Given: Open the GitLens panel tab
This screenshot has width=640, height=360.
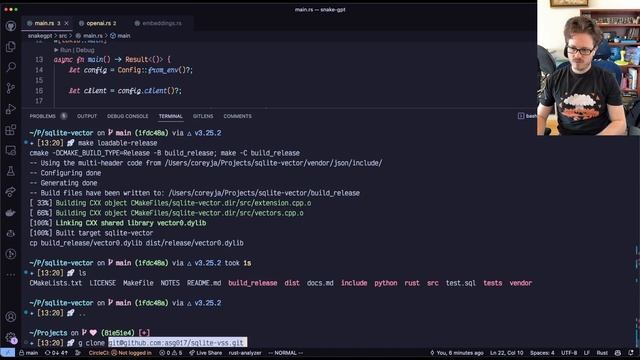Looking at the screenshot, I should coord(203,116).
